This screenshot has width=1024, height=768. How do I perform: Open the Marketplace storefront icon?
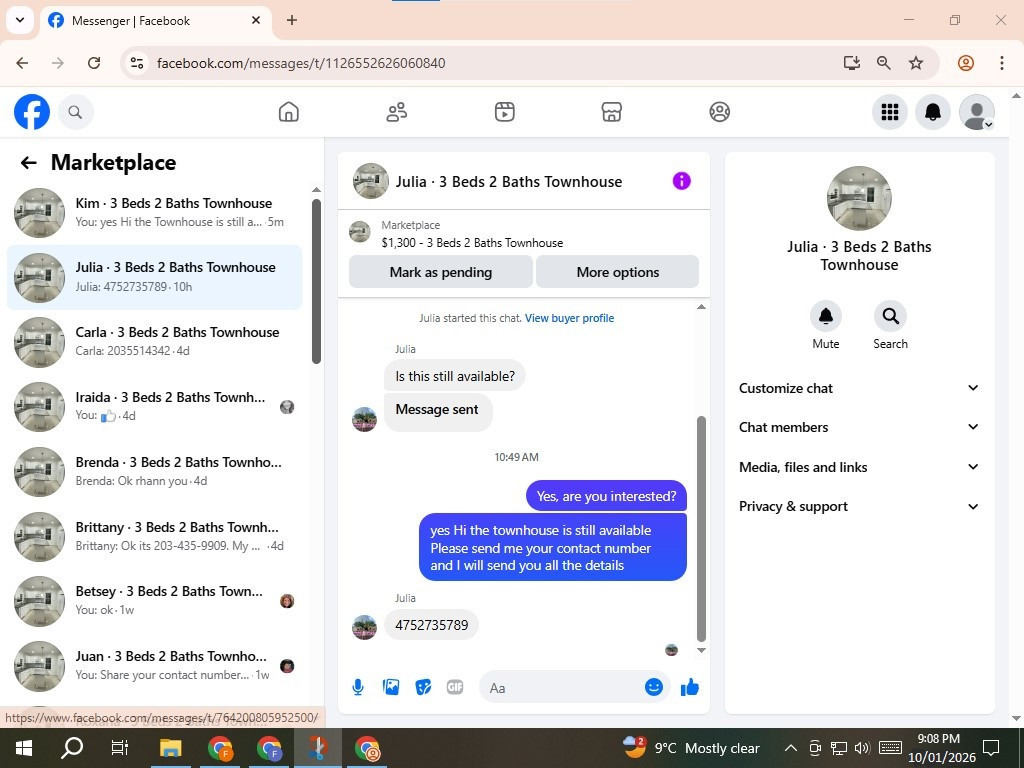(612, 112)
